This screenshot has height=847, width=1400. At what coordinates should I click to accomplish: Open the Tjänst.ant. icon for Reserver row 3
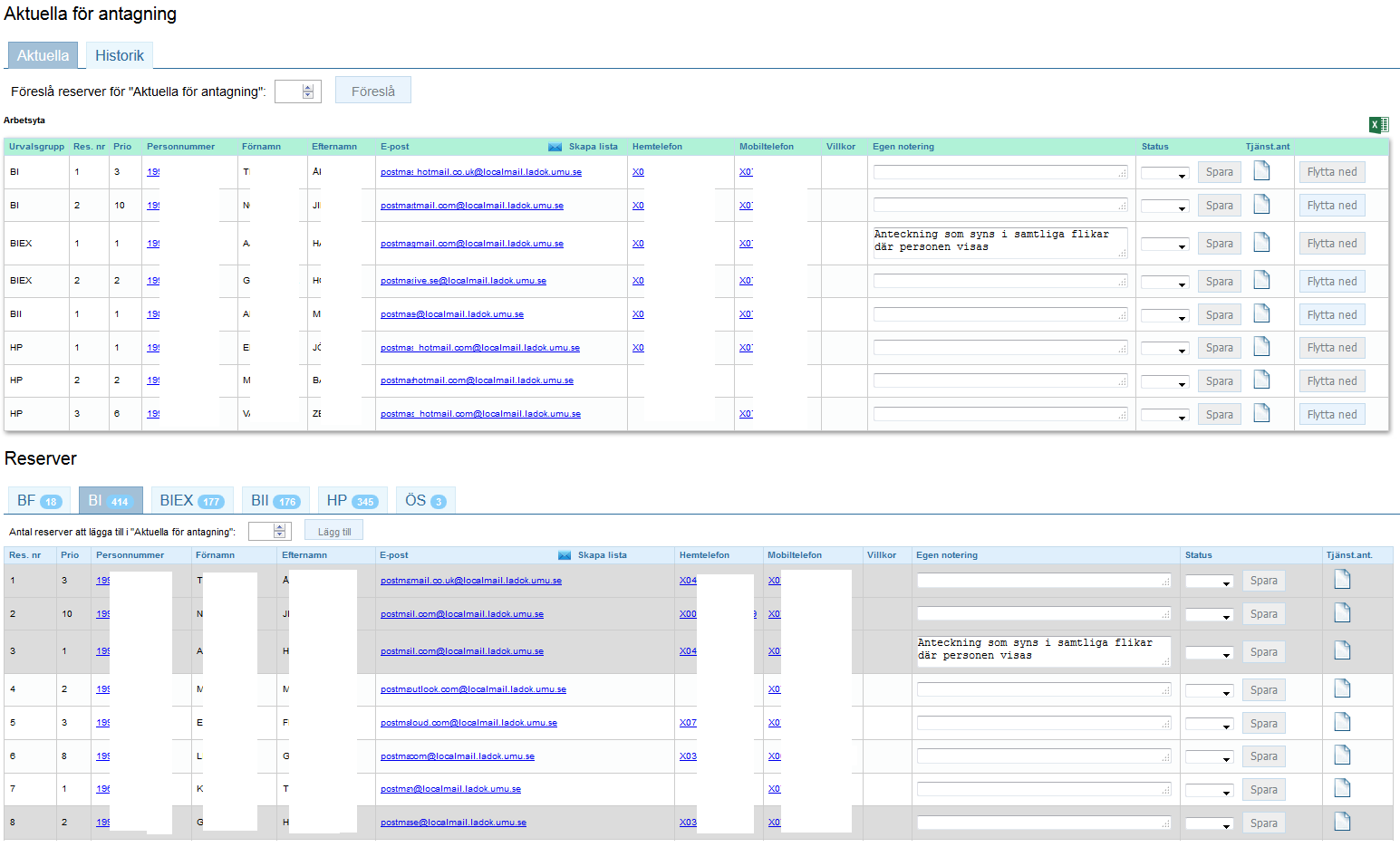click(1342, 650)
